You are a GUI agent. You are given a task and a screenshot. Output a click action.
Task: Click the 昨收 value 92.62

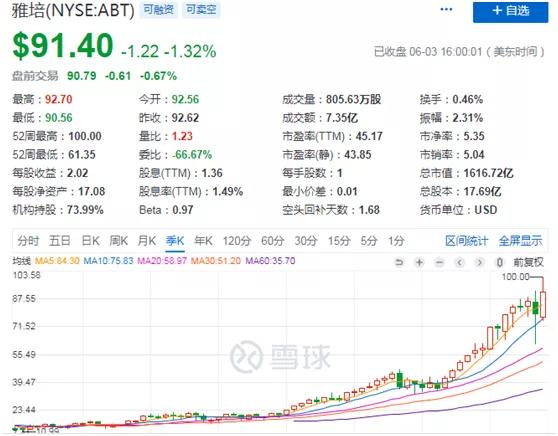tap(185, 118)
